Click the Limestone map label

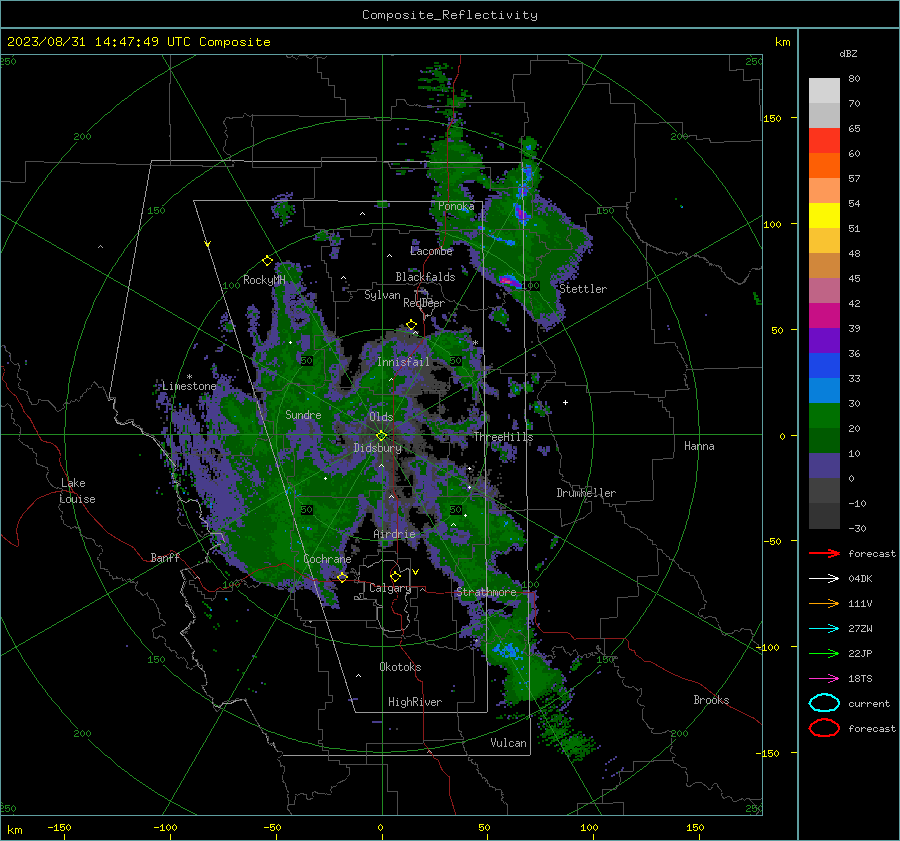point(189,386)
